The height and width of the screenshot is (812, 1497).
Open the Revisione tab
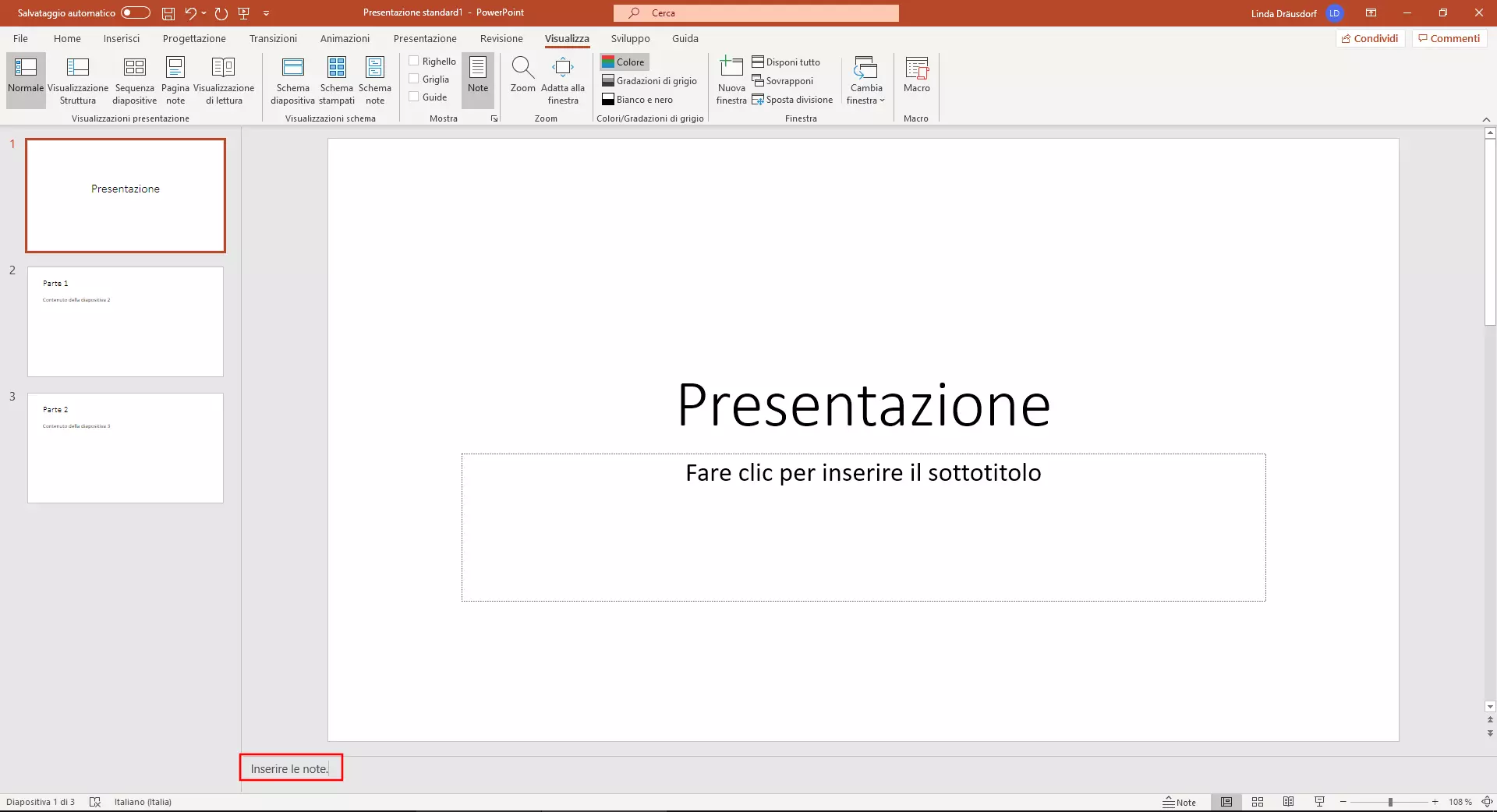tap(501, 38)
